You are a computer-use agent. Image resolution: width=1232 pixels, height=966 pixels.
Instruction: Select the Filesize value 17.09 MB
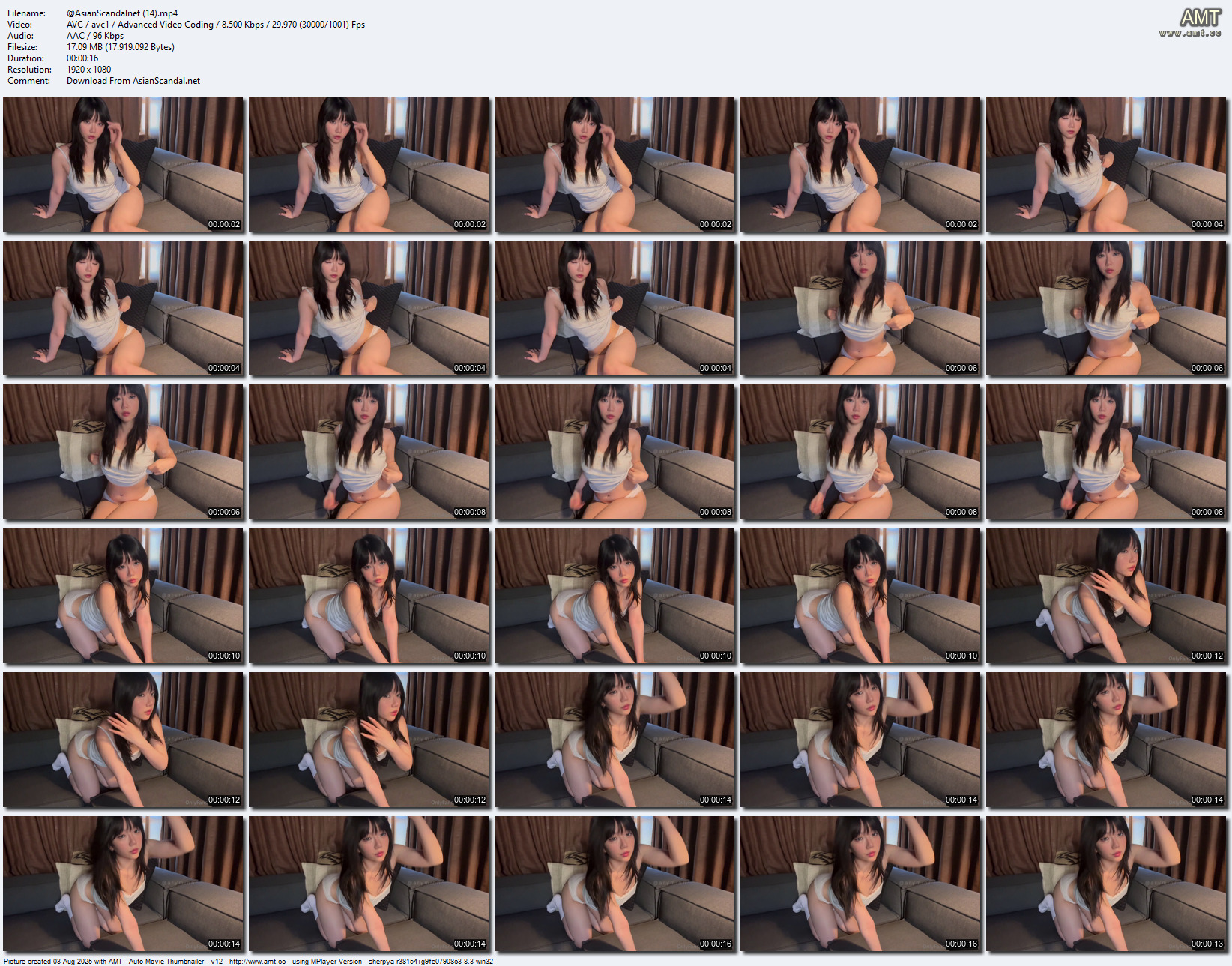(x=120, y=46)
